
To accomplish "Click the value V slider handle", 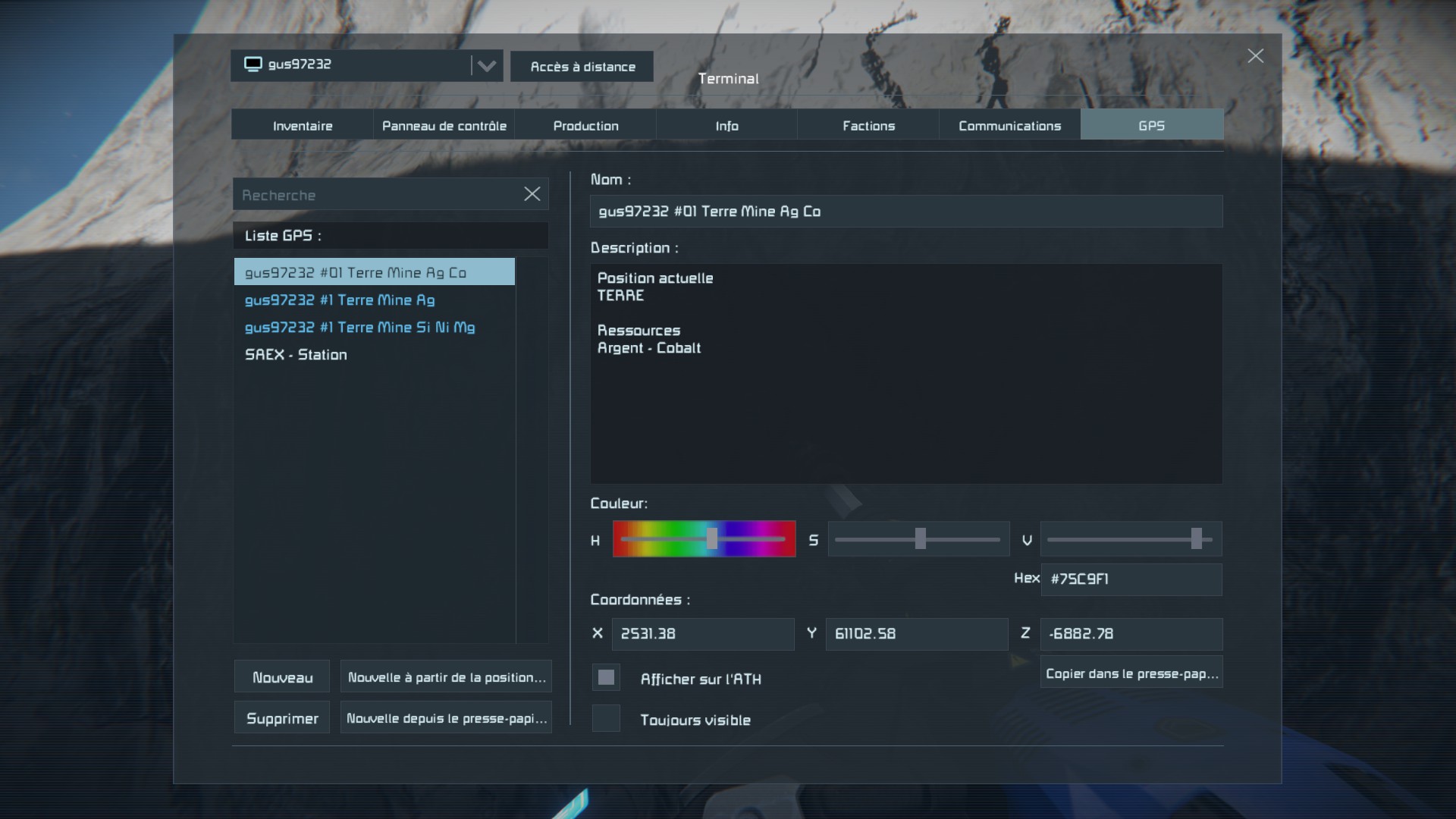I will click(x=1196, y=539).
